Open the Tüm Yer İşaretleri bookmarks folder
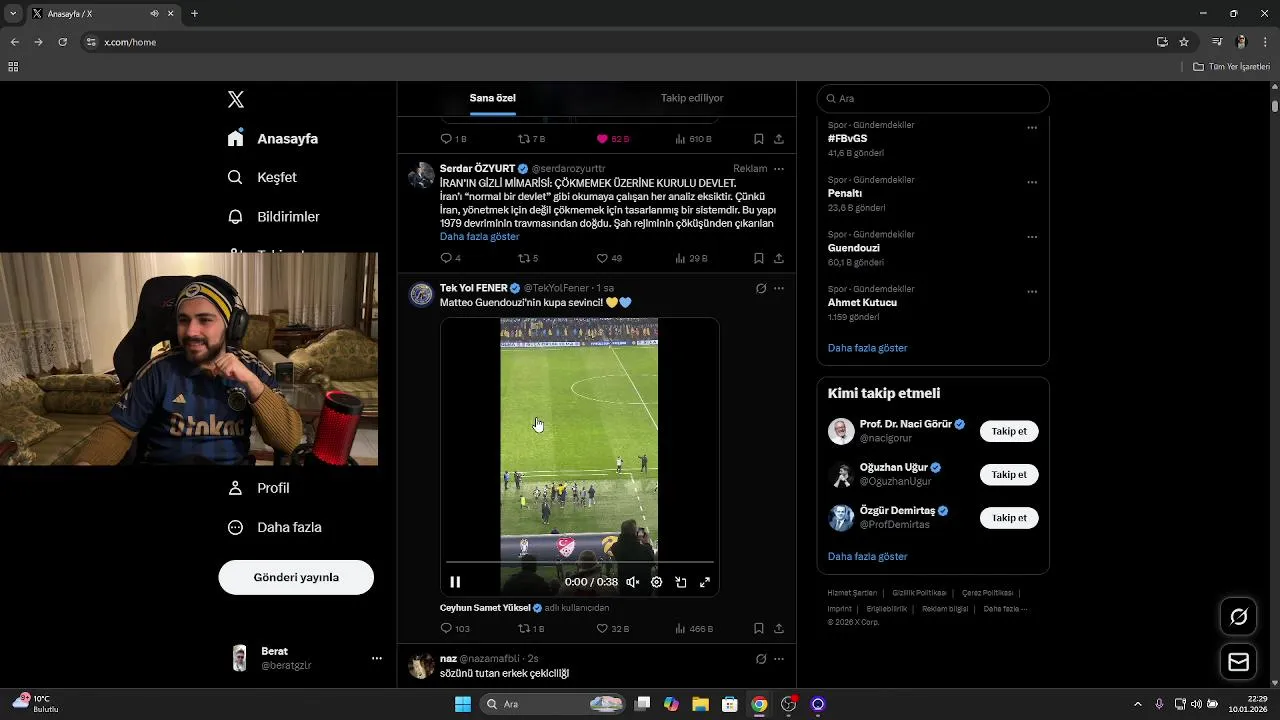This screenshot has width=1280, height=720. (1231, 67)
